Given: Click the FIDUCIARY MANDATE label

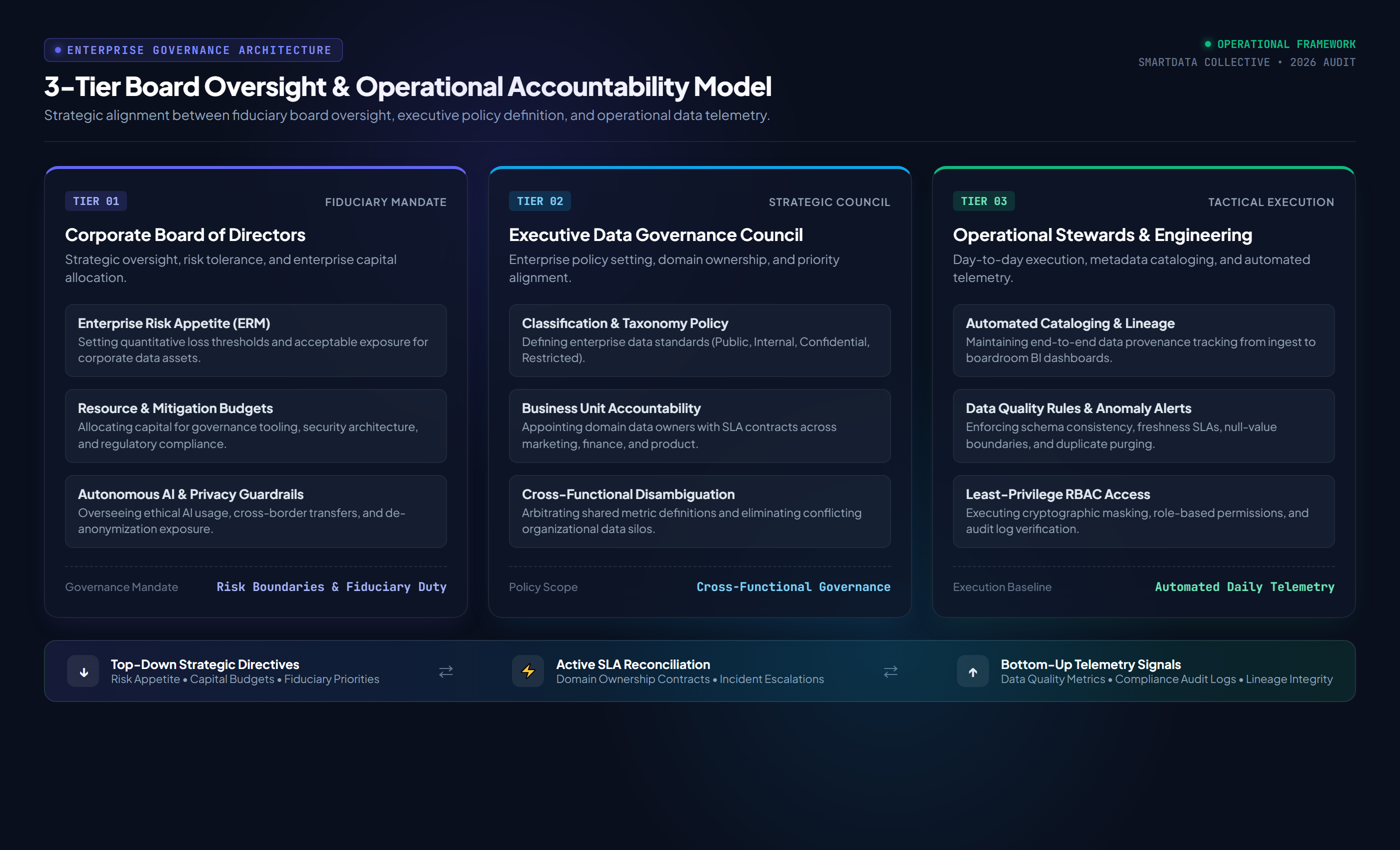Looking at the screenshot, I should pos(386,201).
